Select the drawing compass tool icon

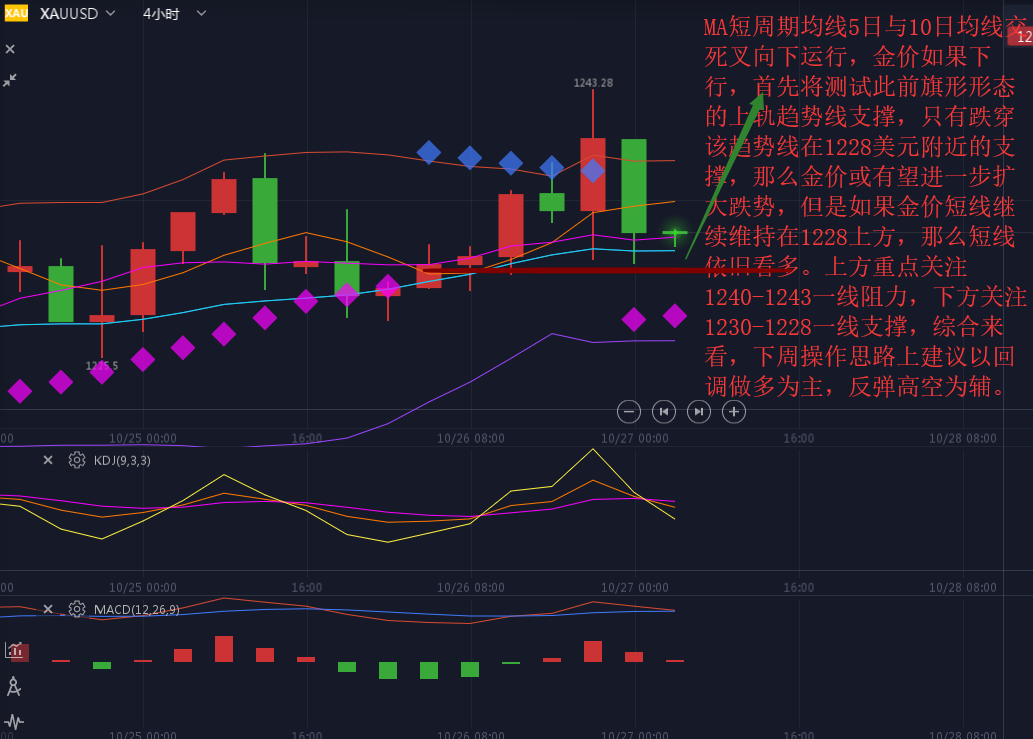13,686
